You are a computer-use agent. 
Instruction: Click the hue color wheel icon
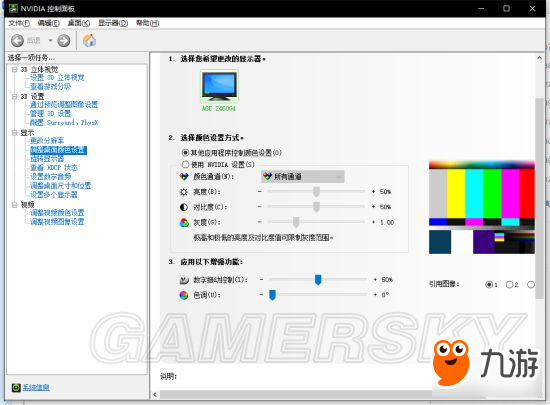click(184, 295)
